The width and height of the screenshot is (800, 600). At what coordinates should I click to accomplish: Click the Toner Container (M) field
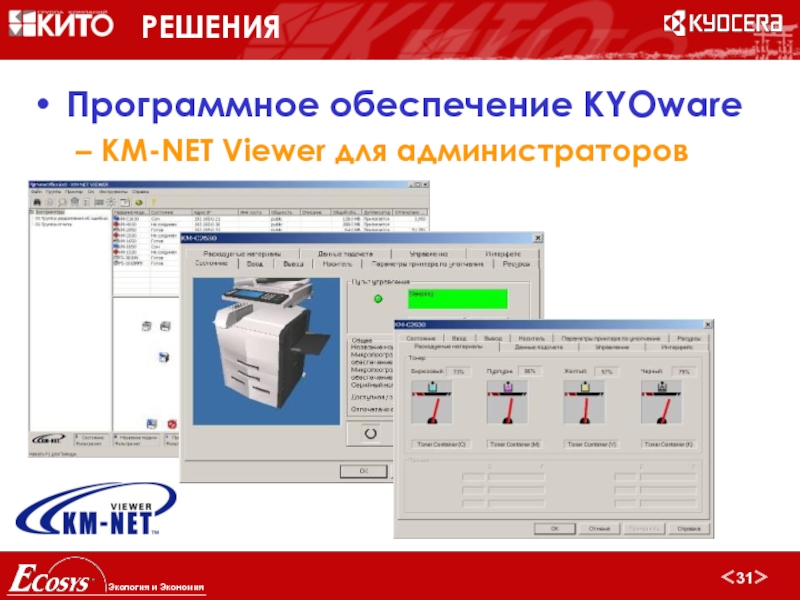(515, 444)
